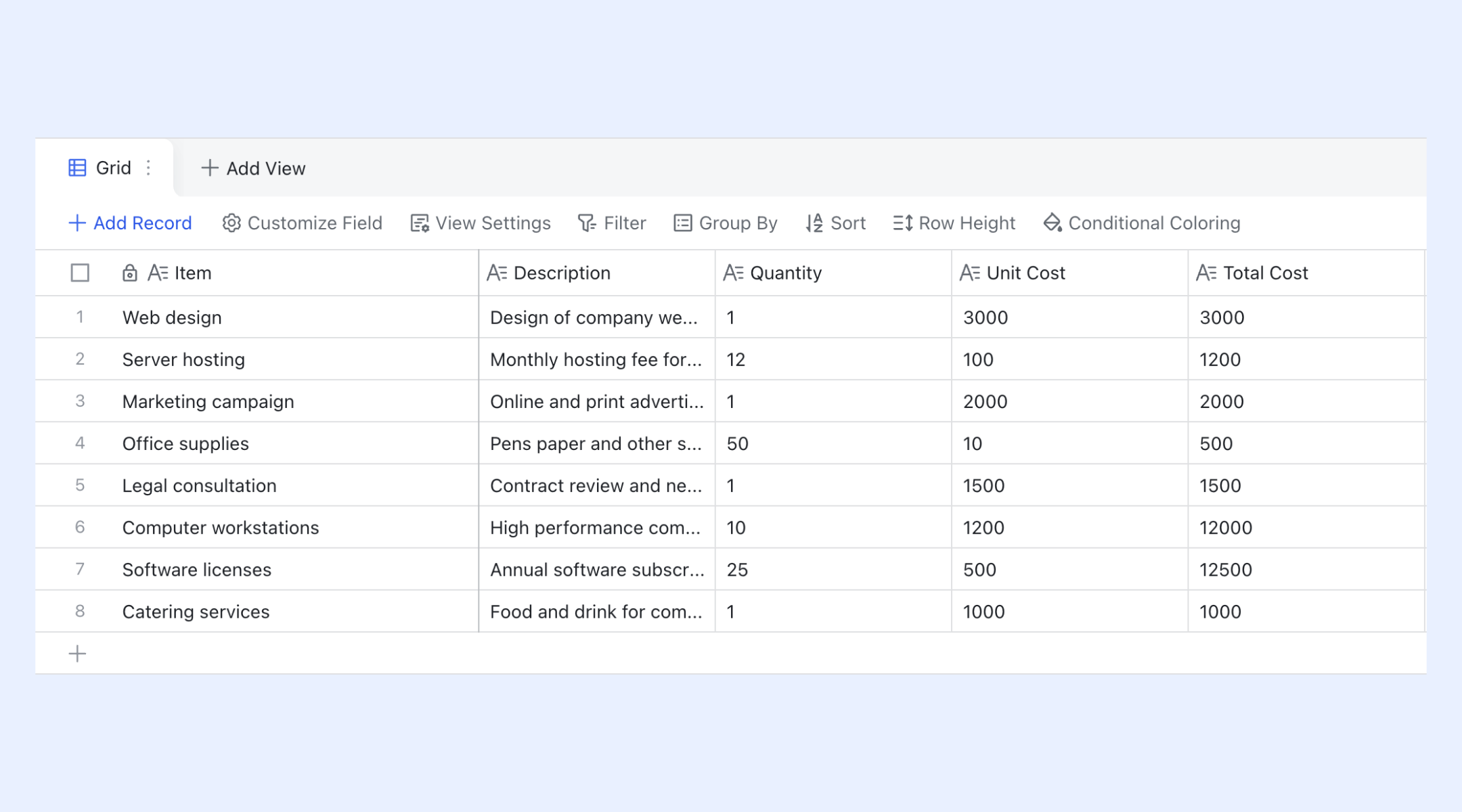Viewport: 1462px width, 812px height.
Task: Select the Marketing campaign item cell
Action: [x=208, y=402]
